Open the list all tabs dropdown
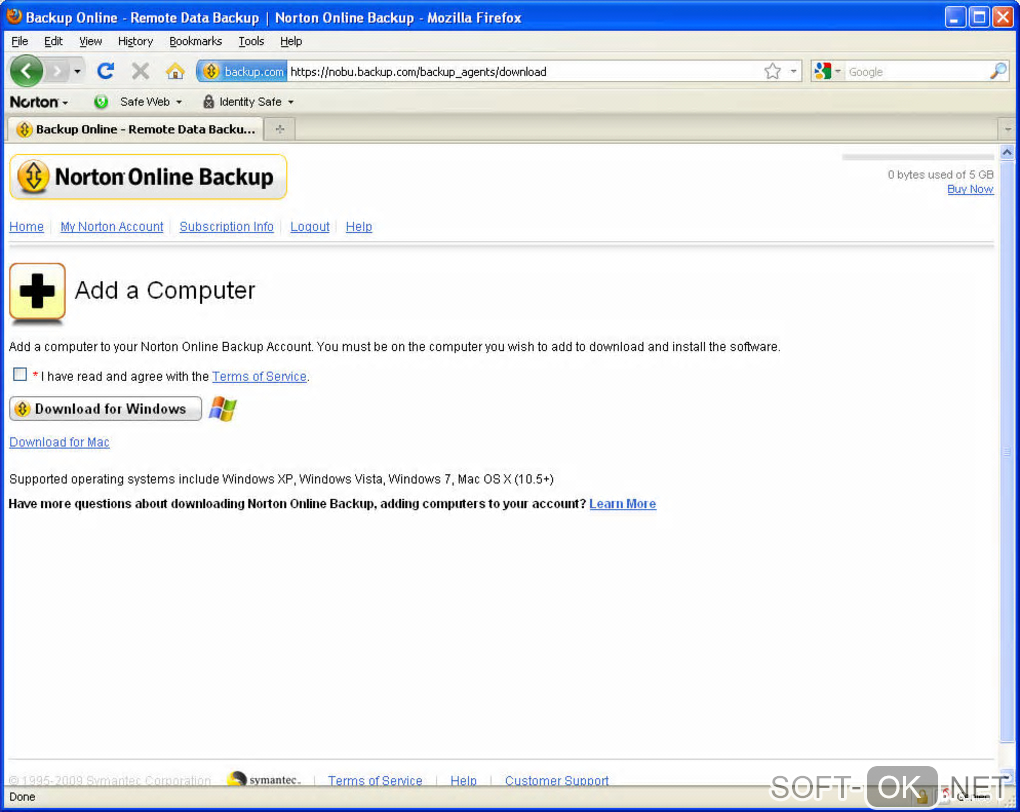Viewport: 1020px width, 812px height. pyautogui.click(x=1008, y=129)
